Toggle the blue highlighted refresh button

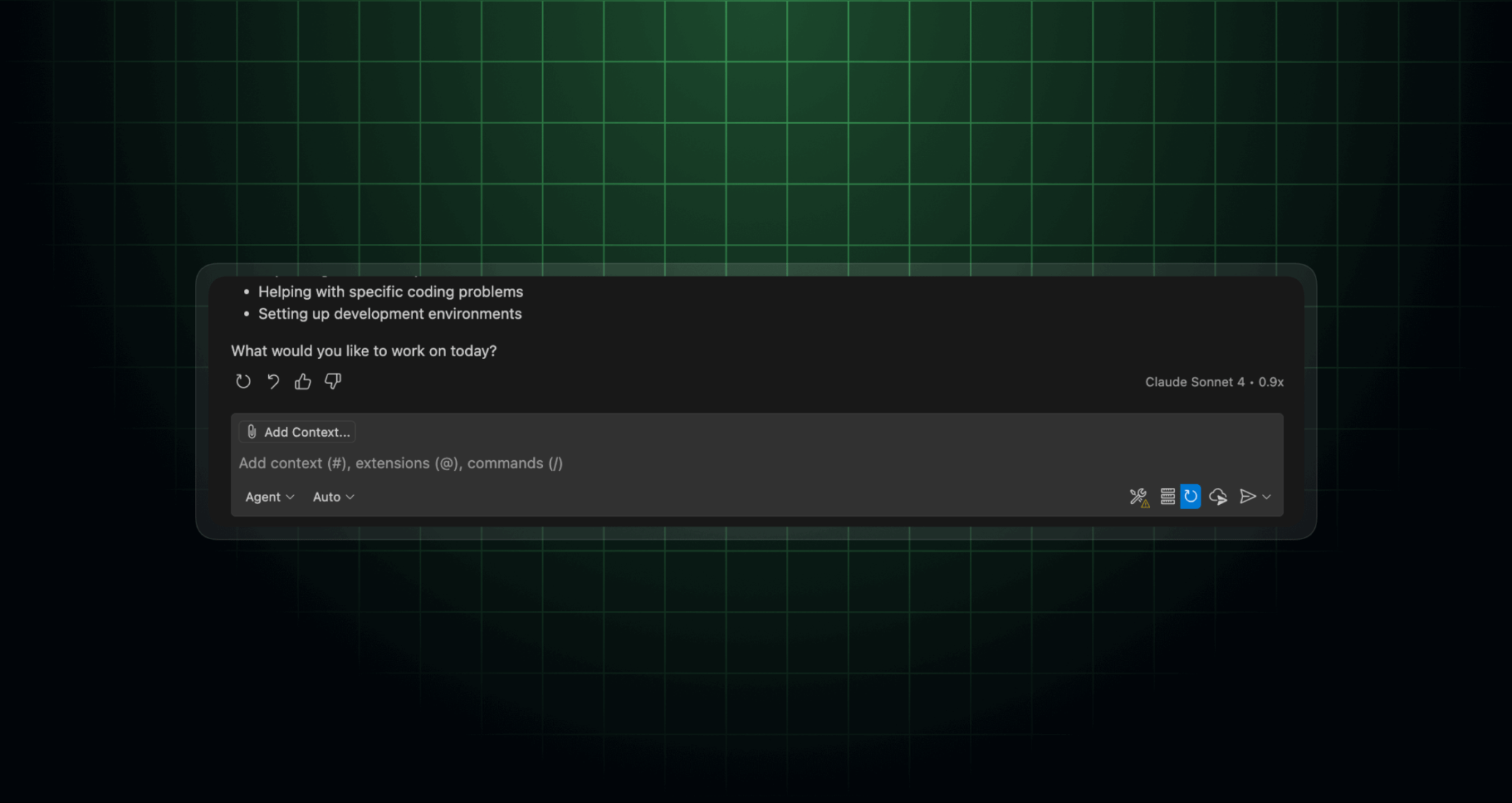tap(1190, 497)
